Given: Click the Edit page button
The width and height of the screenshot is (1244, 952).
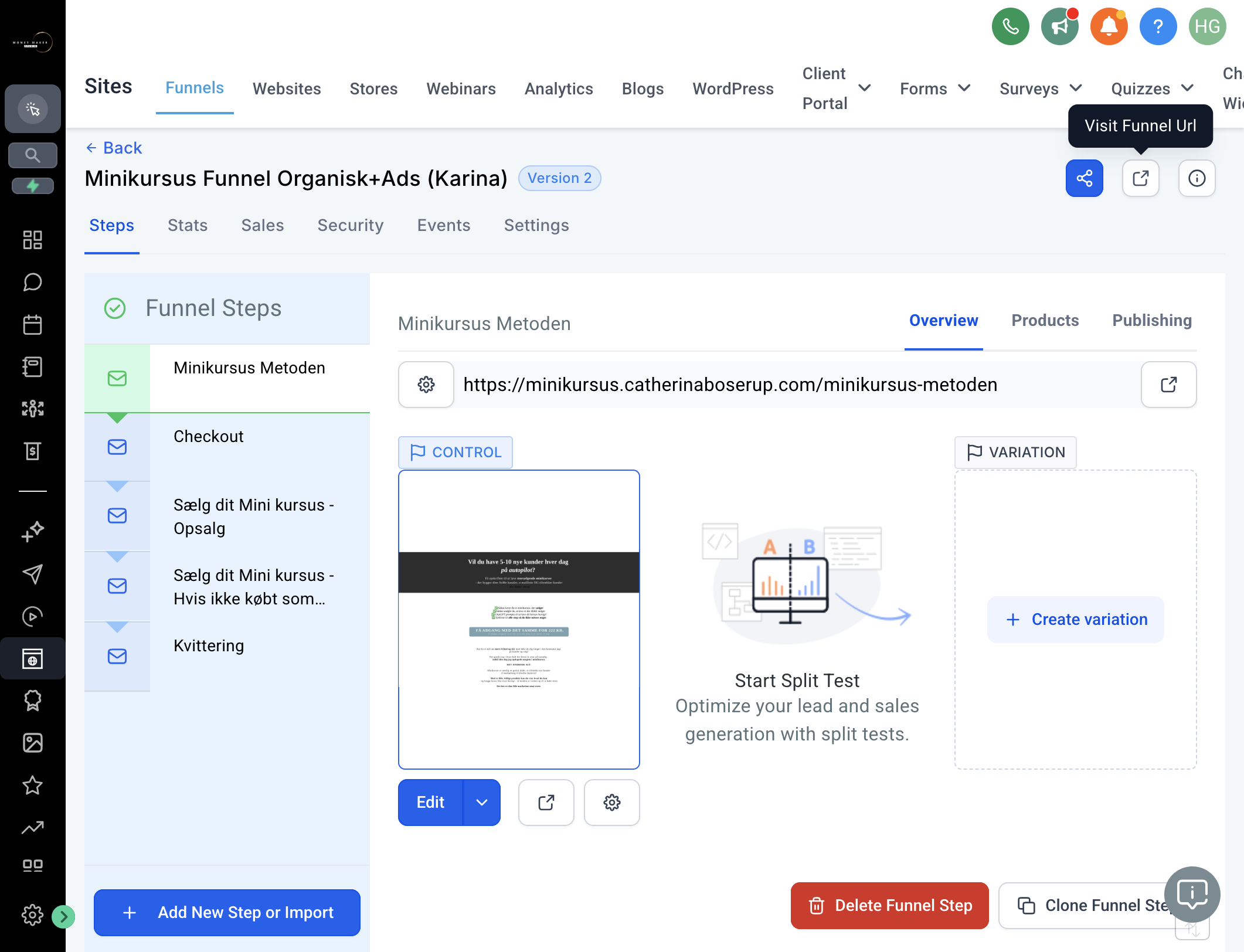Looking at the screenshot, I should (x=430, y=803).
